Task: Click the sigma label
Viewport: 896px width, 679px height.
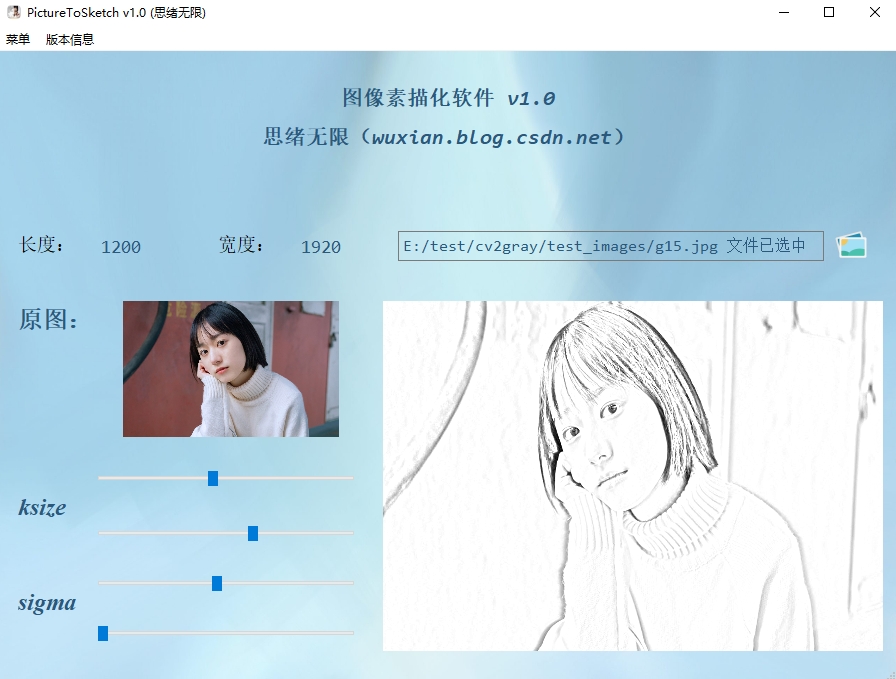Action: (47, 603)
